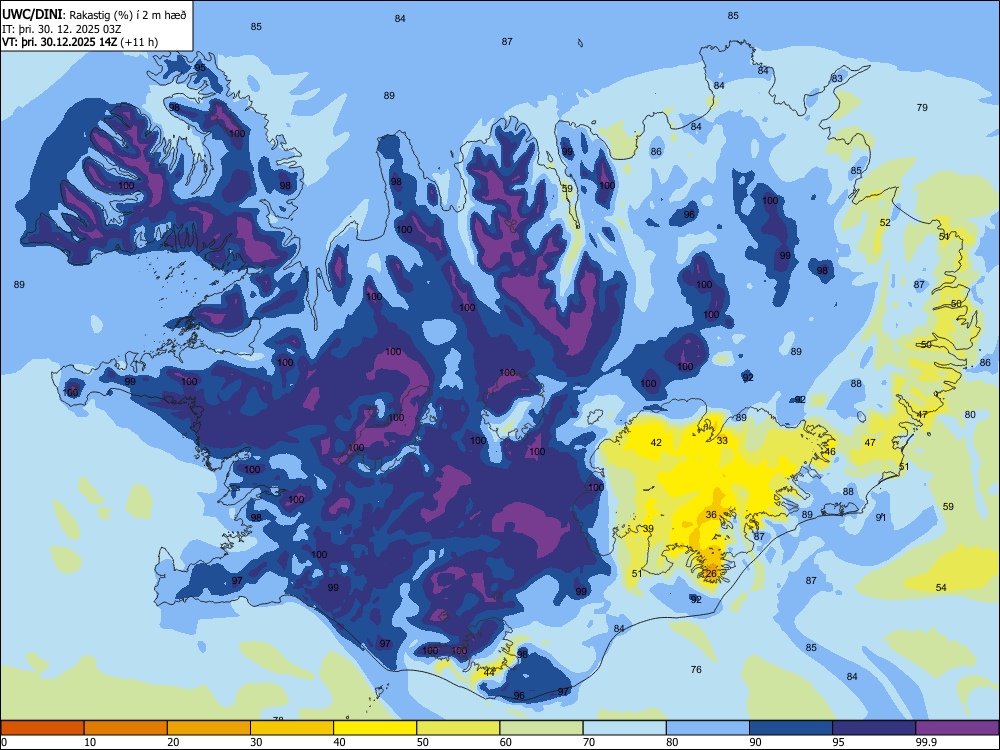Click the legend scale label 70
Screen dimensions: 1000x750
pyautogui.click(x=589, y=742)
